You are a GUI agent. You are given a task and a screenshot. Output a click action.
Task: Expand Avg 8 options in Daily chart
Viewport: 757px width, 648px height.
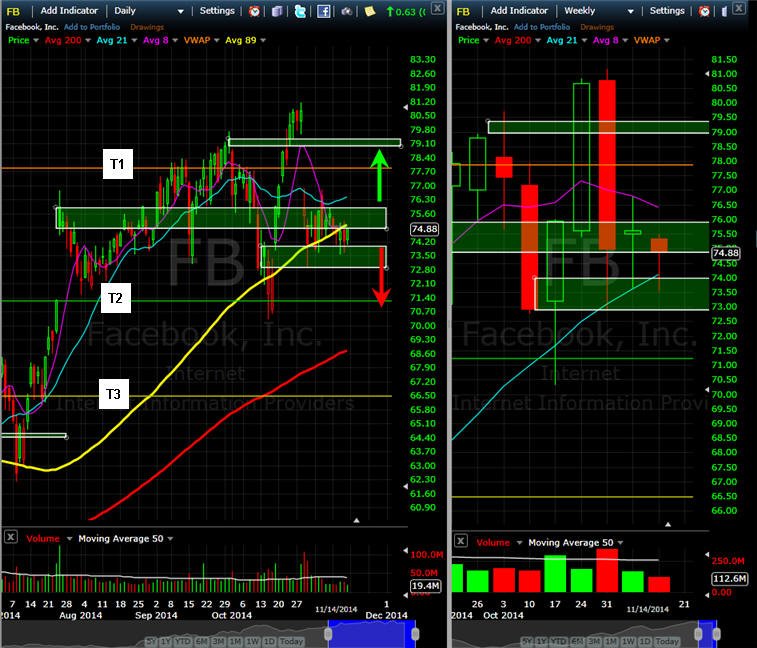[174, 41]
